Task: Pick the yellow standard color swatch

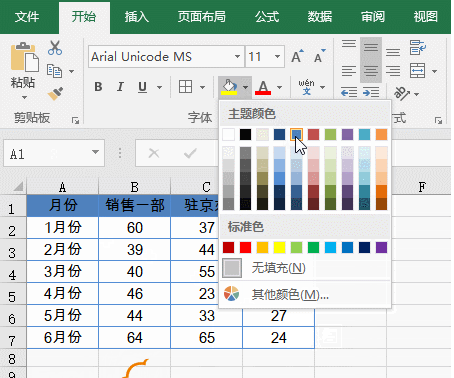Action: 279,248
